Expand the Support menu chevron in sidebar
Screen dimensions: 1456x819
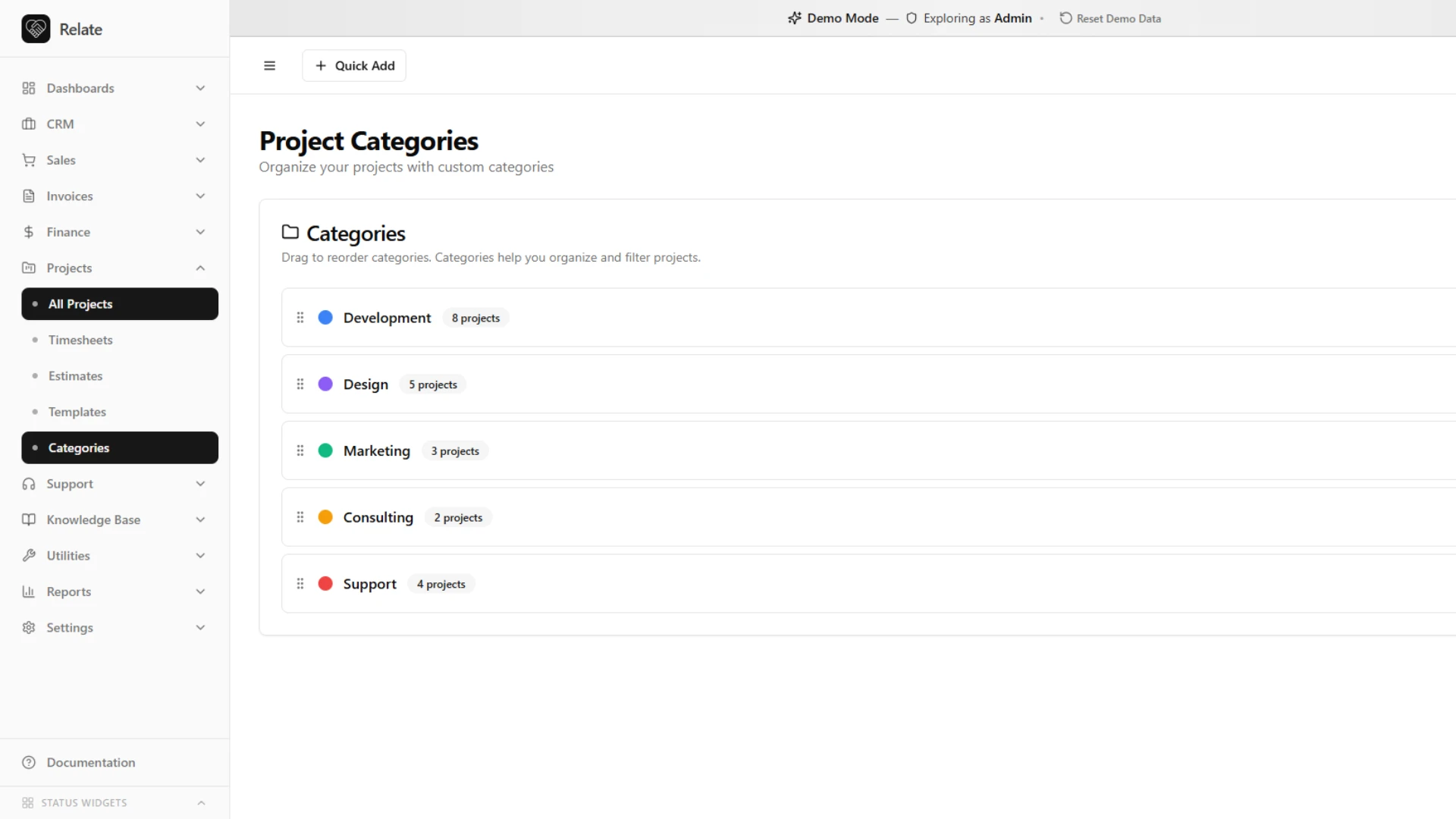200,484
